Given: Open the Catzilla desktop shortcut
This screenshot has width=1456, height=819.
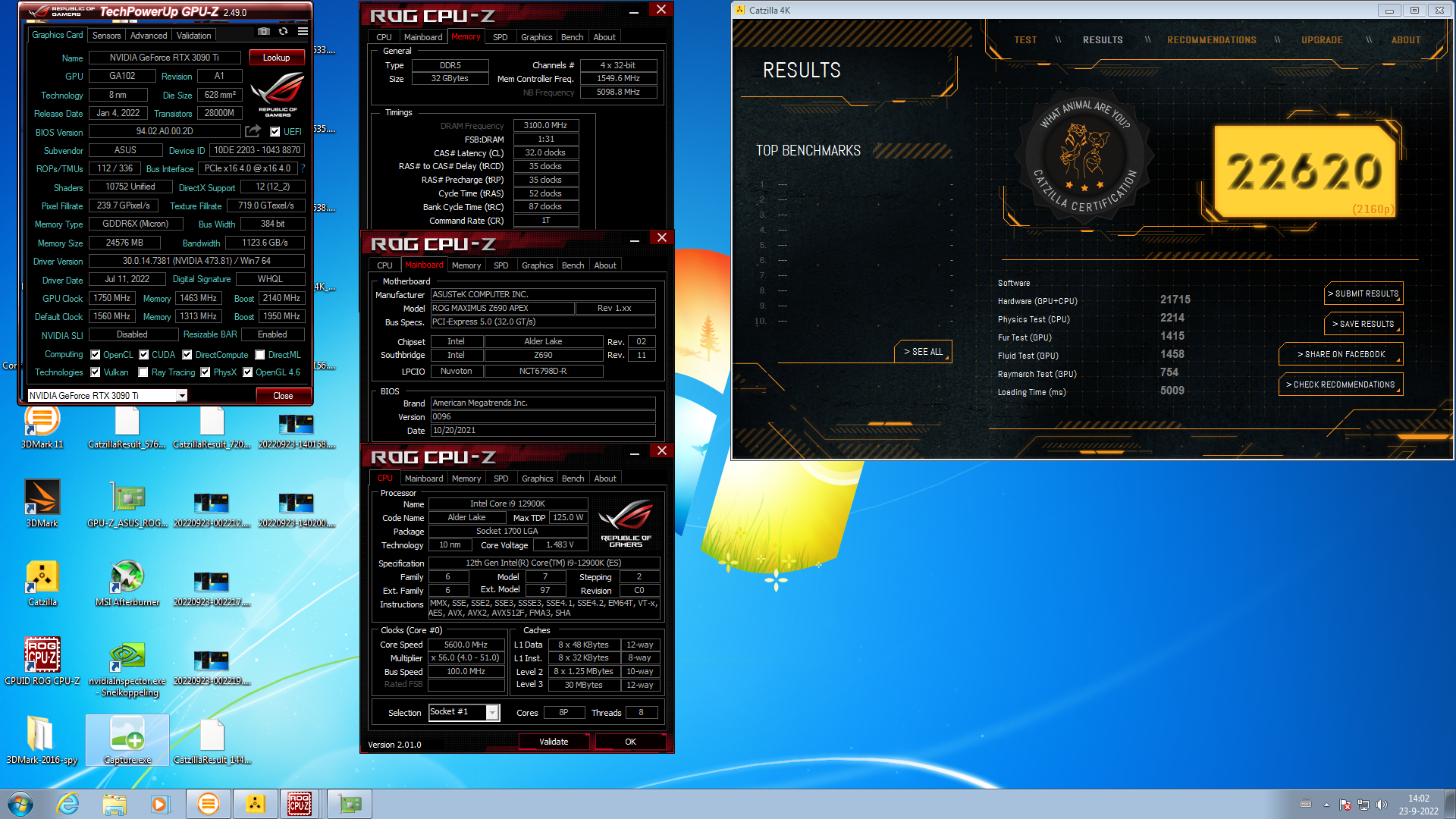Looking at the screenshot, I should [x=42, y=583].
